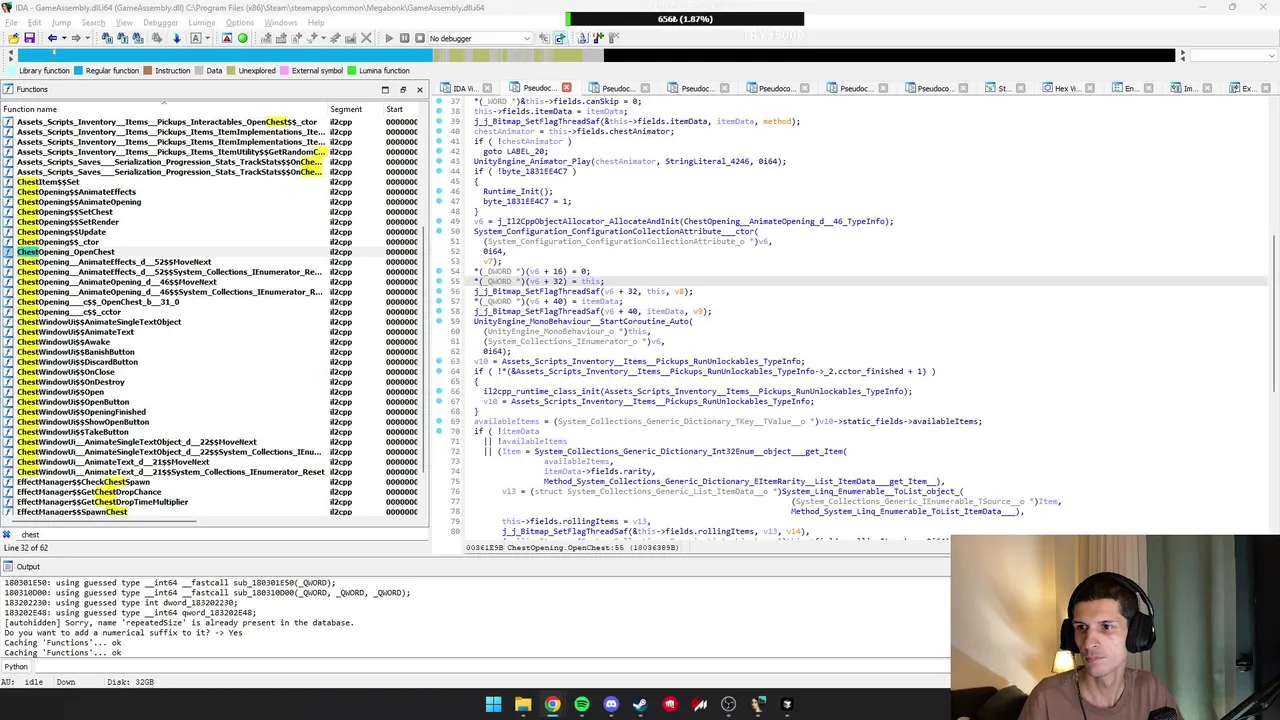
Task: Open Chrome from the taskbar
Action: (x=552, y=704)
